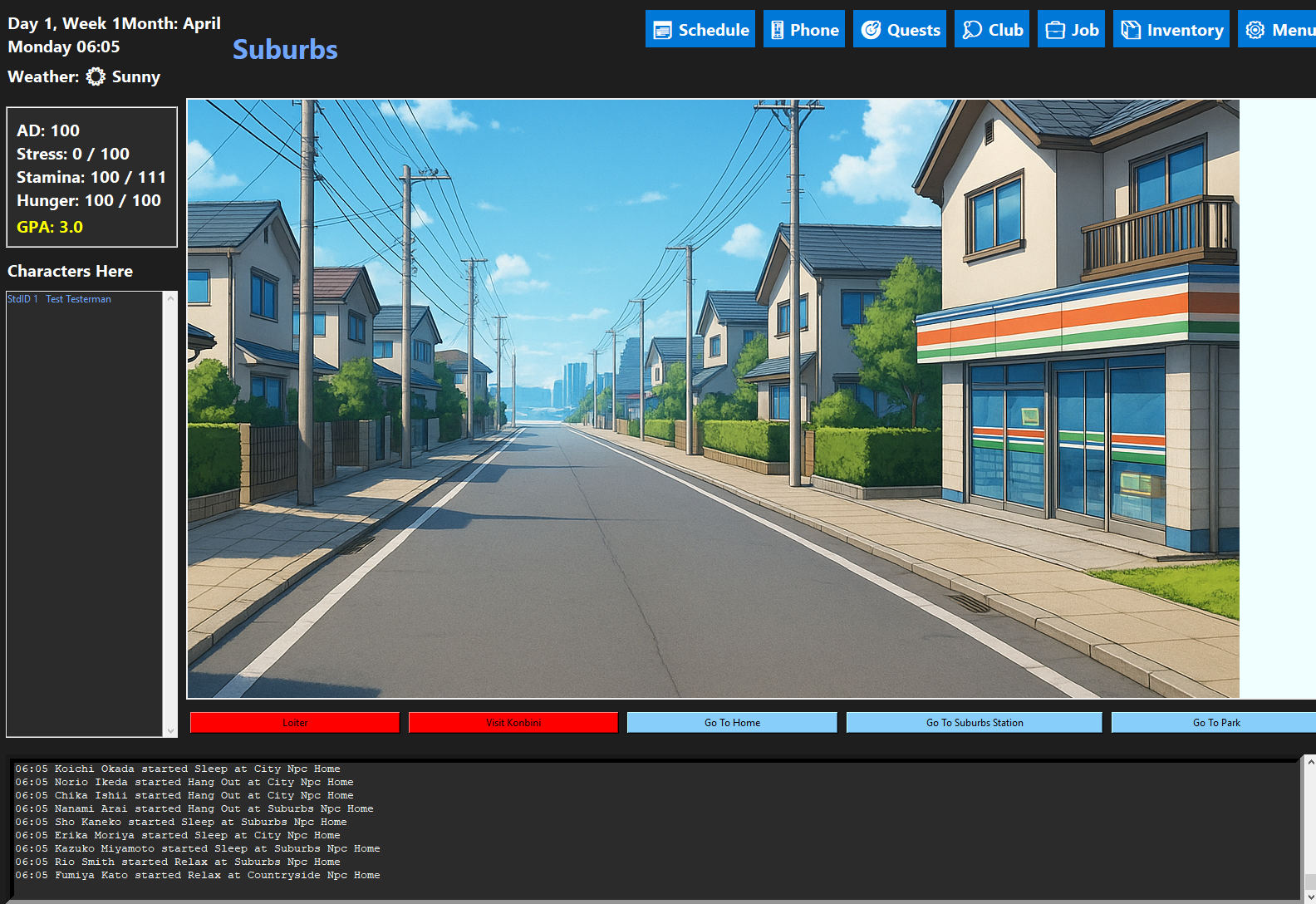The image size is (1316, 904).
Task: Click the gear icon on Menu button
Action: tap(1255, 30)
